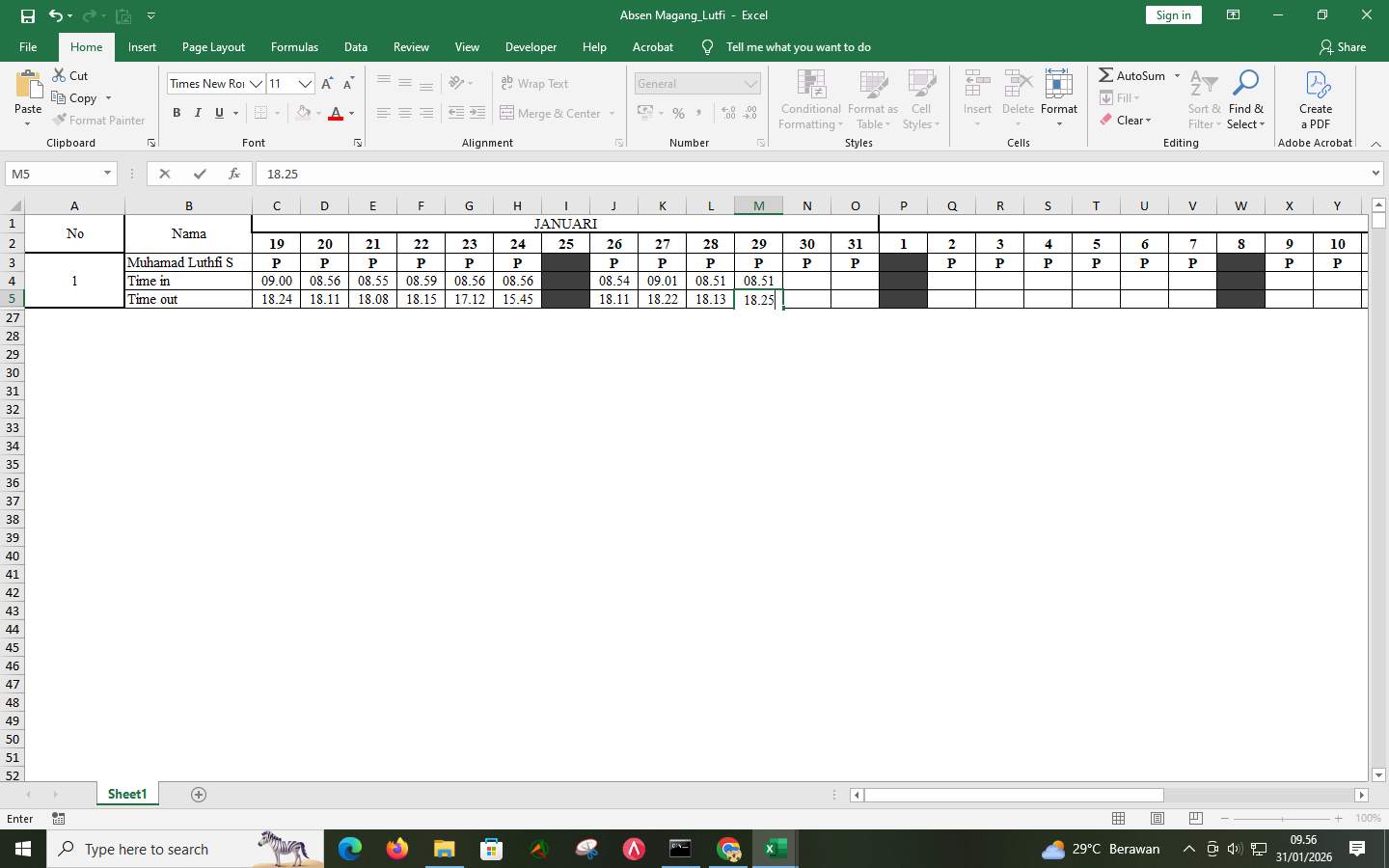Open the Number Format dropdown showing General
Screen dimensions: 1389x868
tap(696, 84)
